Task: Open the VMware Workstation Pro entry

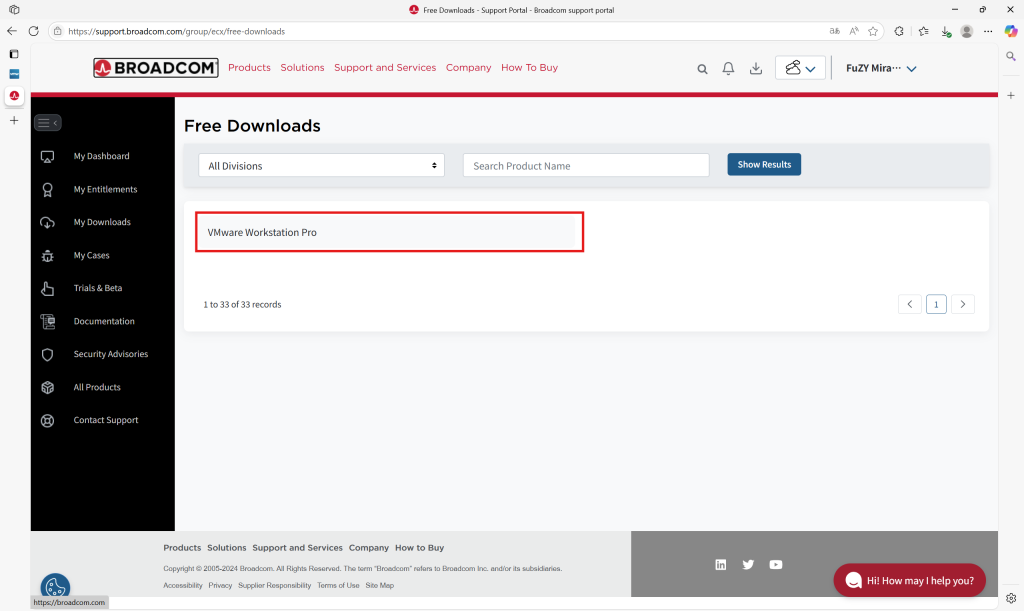Action: pyautogui.click(x=389, y=232)
